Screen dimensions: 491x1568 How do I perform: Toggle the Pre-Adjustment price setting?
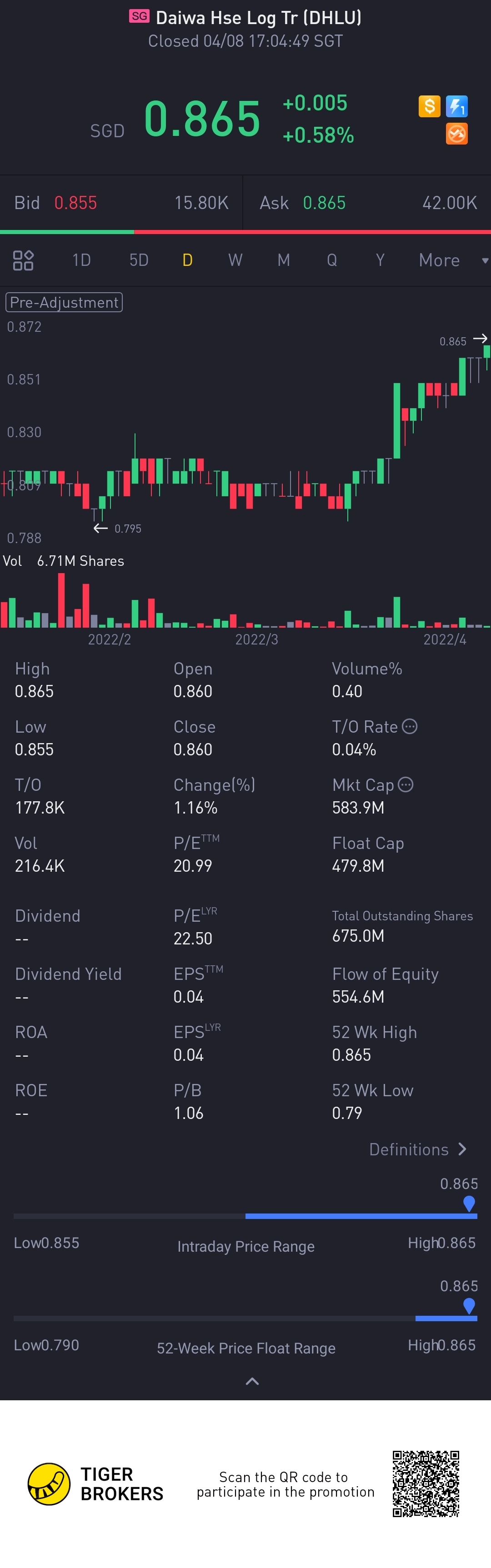(64, 303)
